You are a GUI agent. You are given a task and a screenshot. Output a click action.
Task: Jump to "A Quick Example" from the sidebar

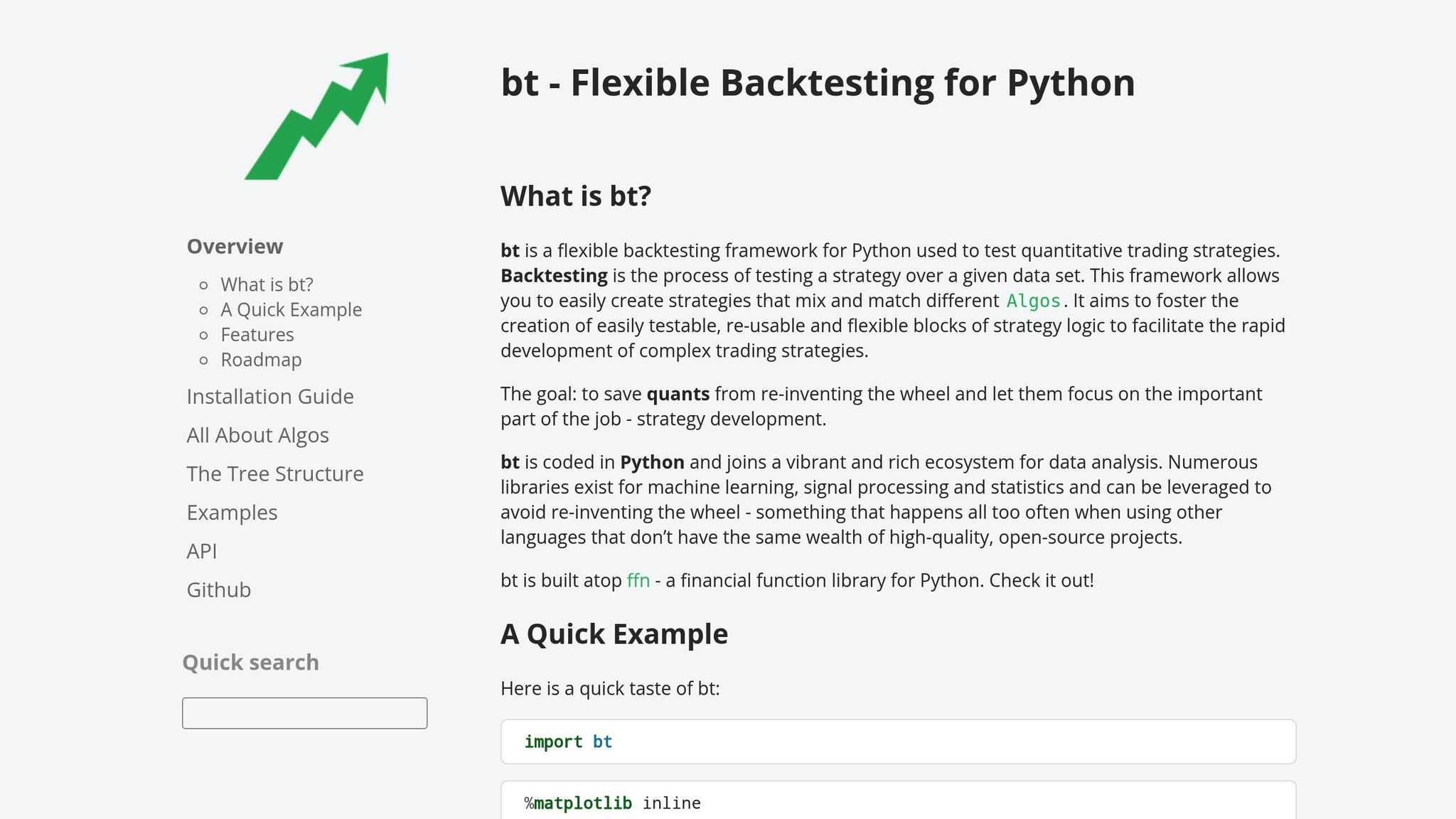coord(291,310)
